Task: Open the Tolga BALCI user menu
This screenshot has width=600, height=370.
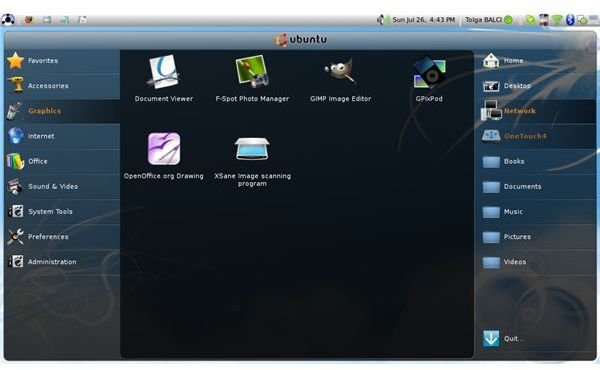Action: pyautogui.click(x=488, y=20)
